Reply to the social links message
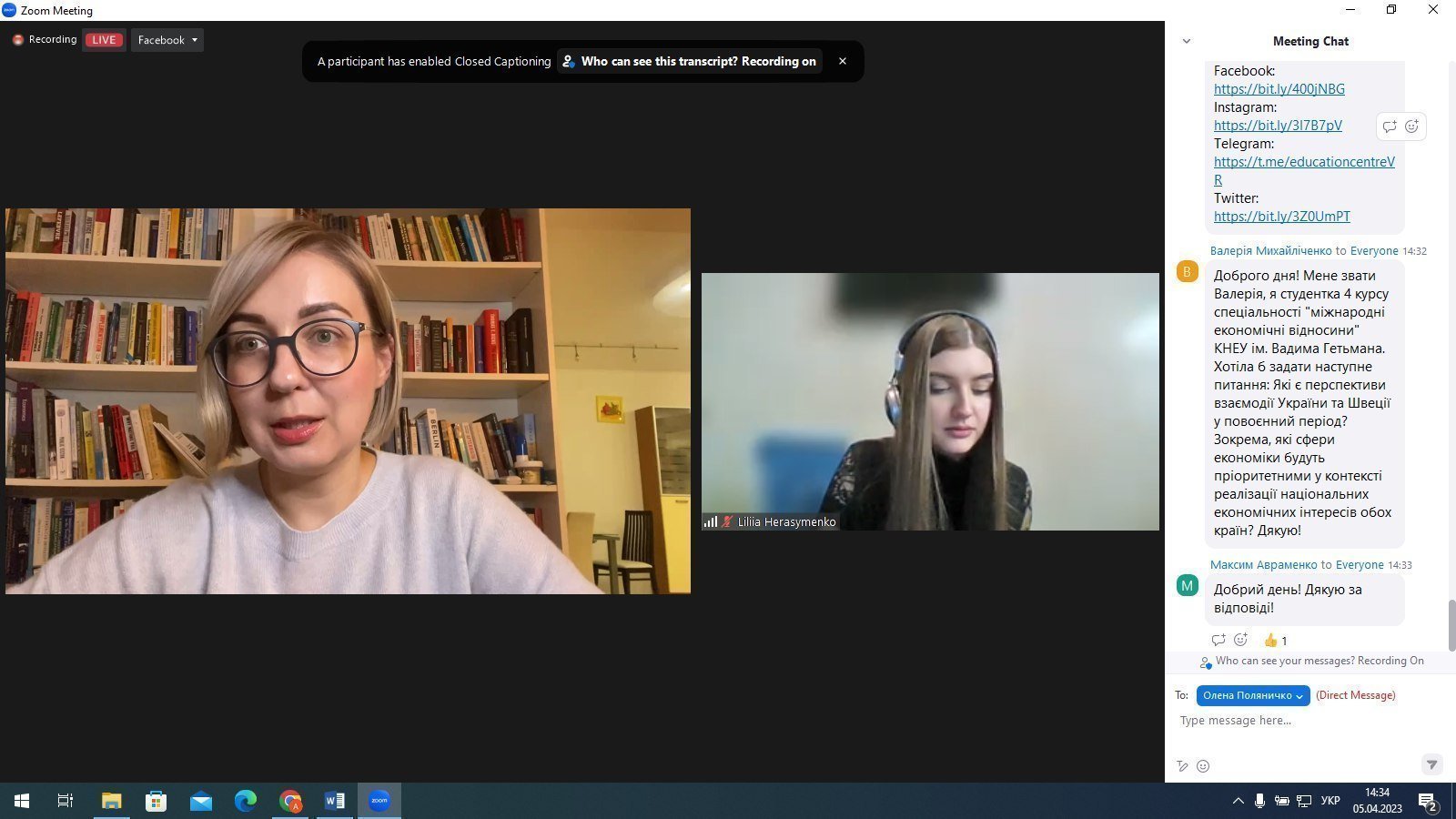This screenshot has height=819, width=1456. point(1390,126)
